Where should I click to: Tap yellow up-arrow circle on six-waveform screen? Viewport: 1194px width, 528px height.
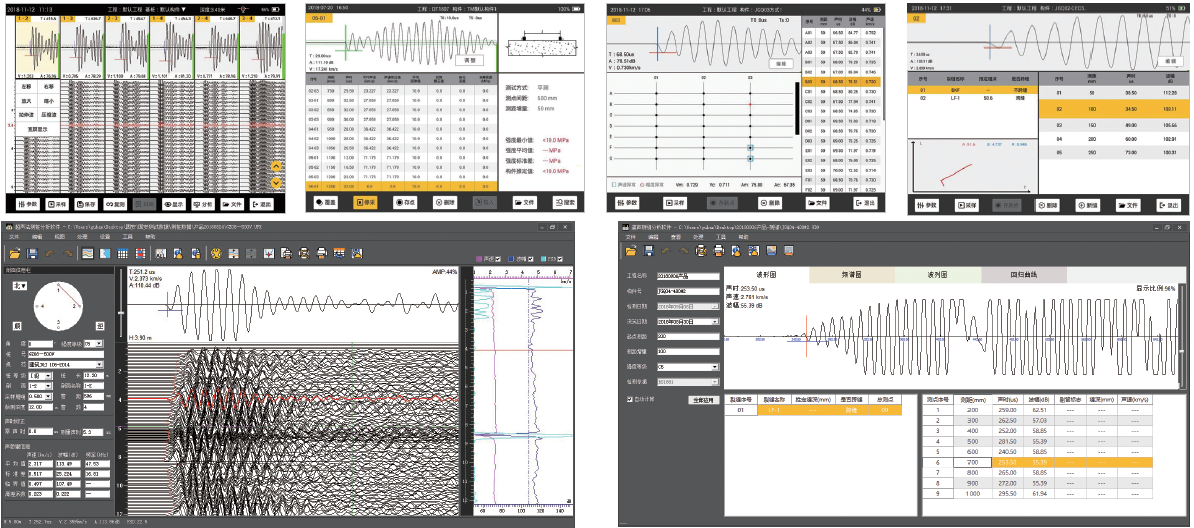tap(276, 167)
